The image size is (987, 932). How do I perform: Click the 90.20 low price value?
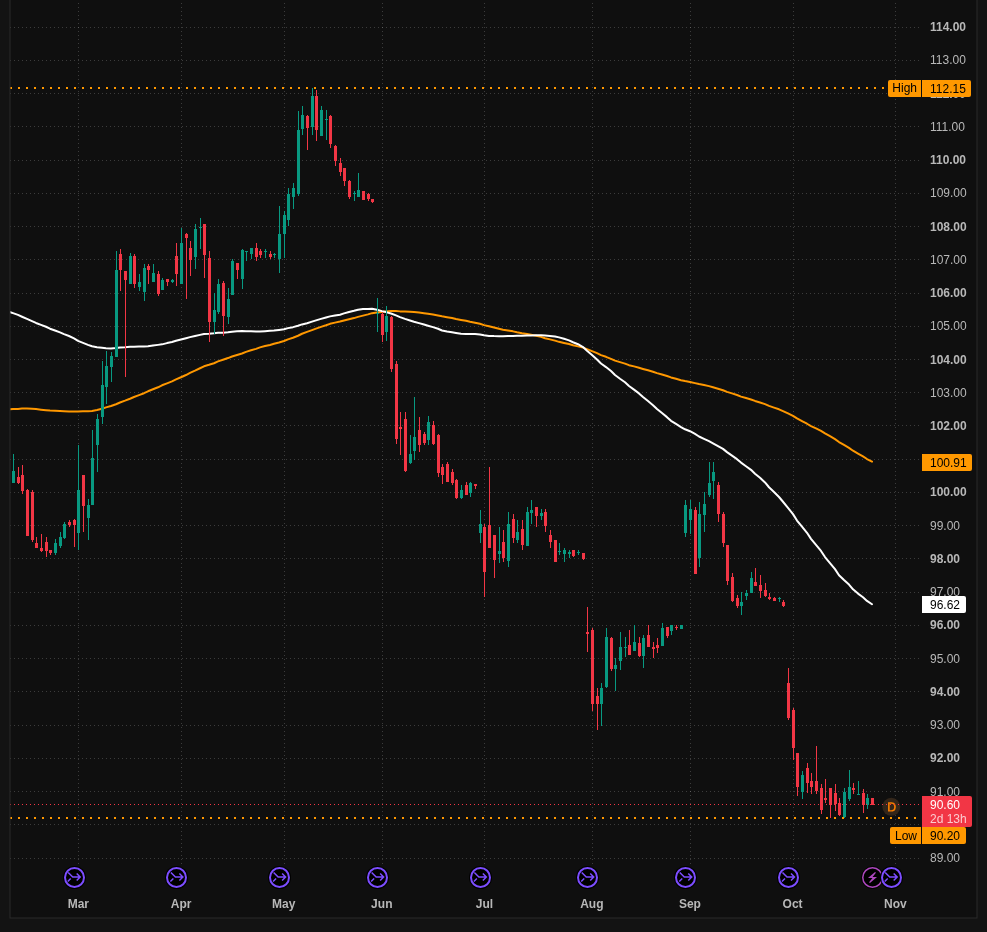point(944,836)
